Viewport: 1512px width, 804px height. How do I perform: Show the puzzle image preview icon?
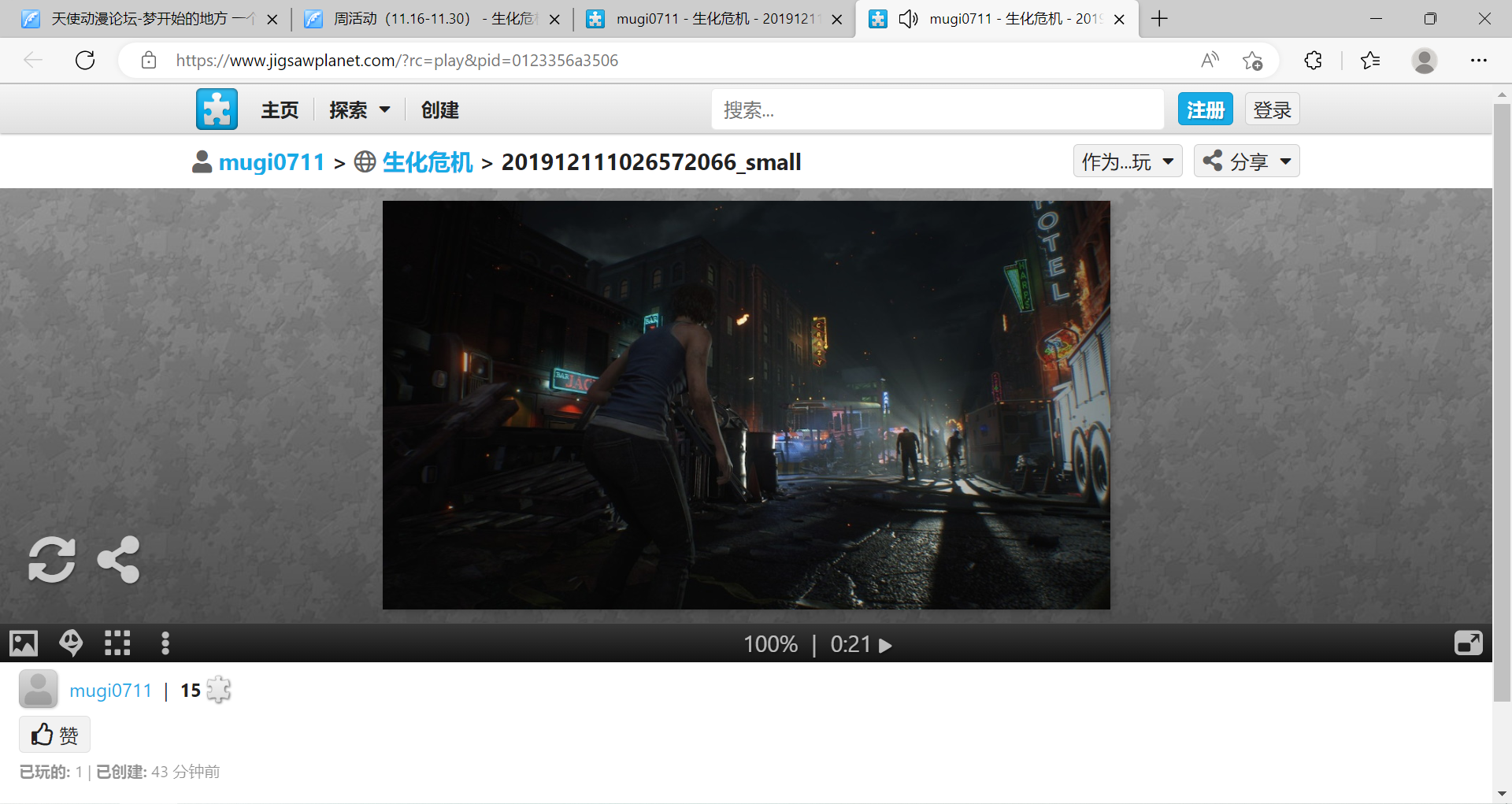coord(24,643)
